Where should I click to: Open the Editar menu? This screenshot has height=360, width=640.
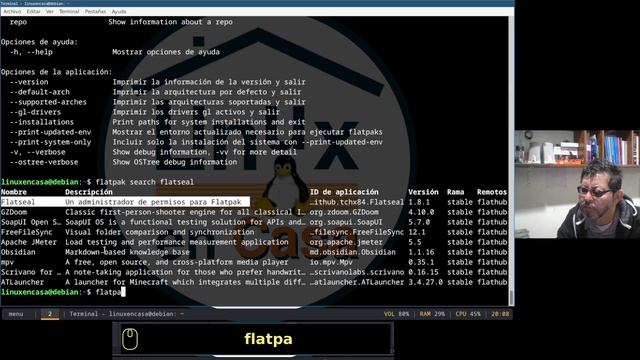[33, 11]
